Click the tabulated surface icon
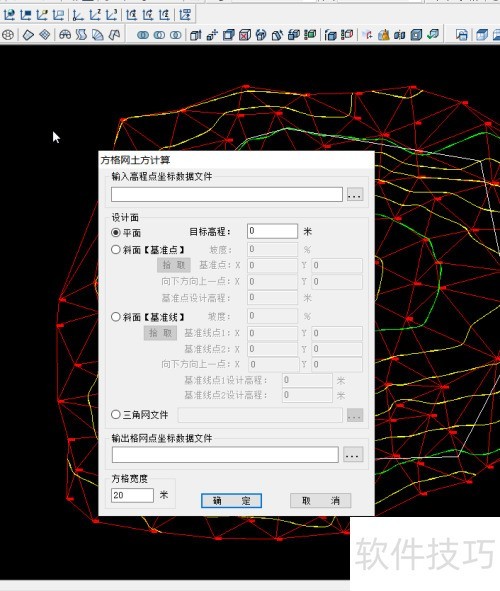This screenshot has height=591, width=500. [x=81, y=35]
